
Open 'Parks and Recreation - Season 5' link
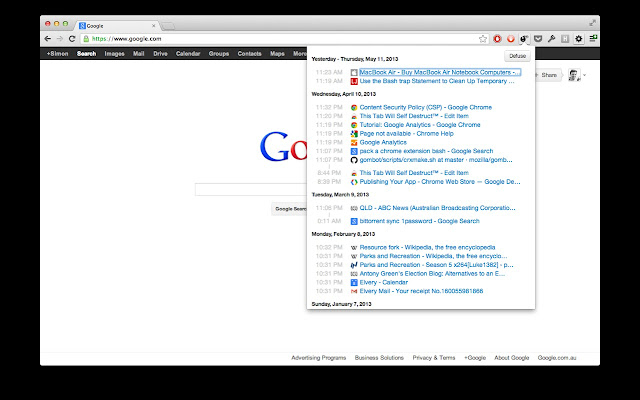click(436, 265)
